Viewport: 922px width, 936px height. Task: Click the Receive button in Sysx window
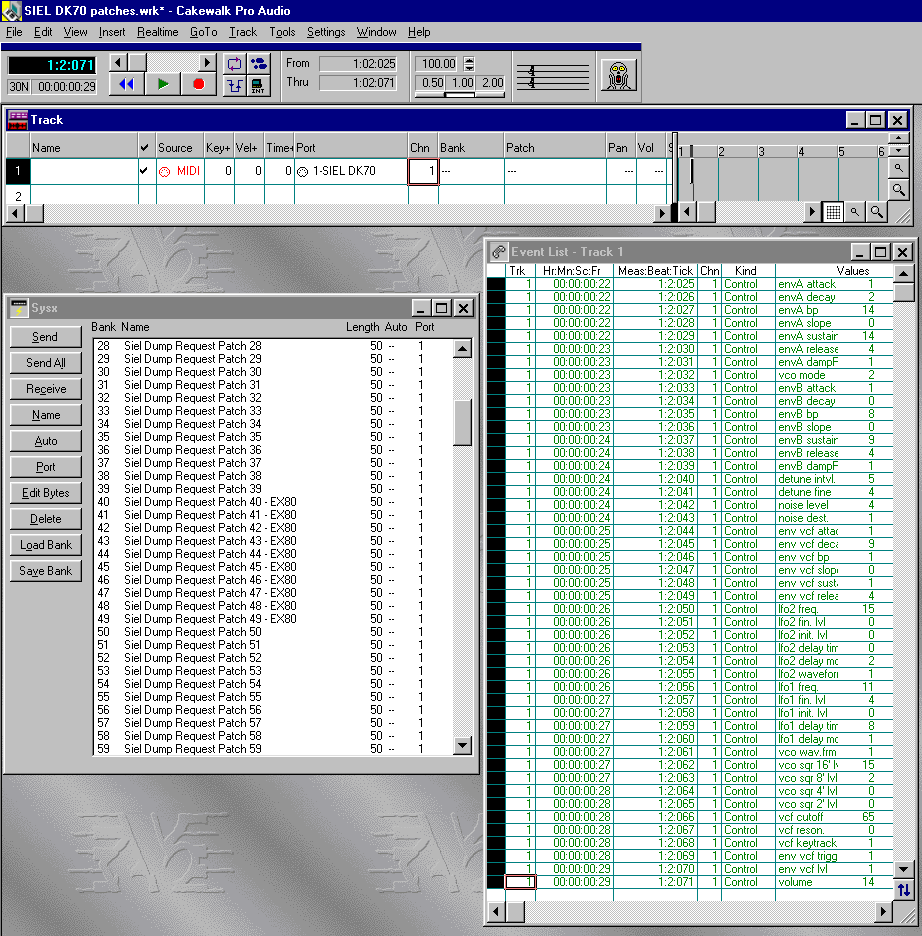pyautogui.click(x=45, y=389)
